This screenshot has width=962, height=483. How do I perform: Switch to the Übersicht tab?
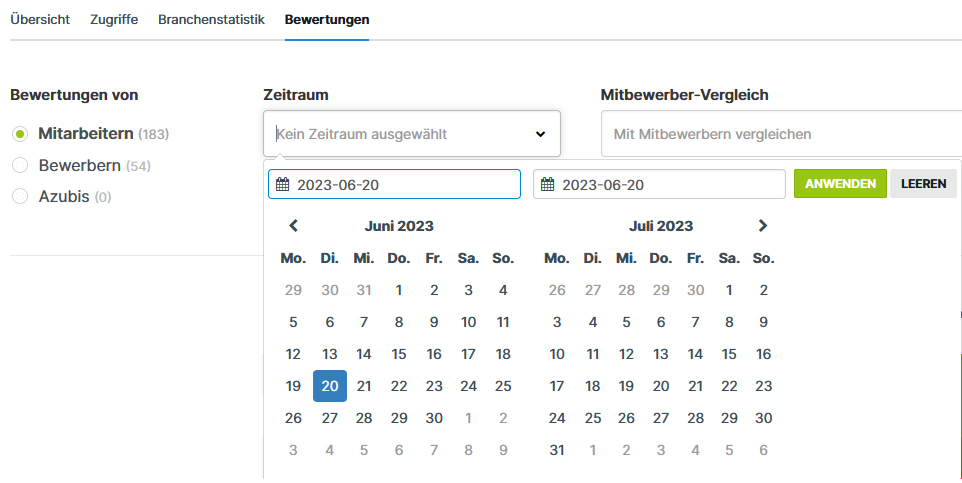[x=40, y=20]
